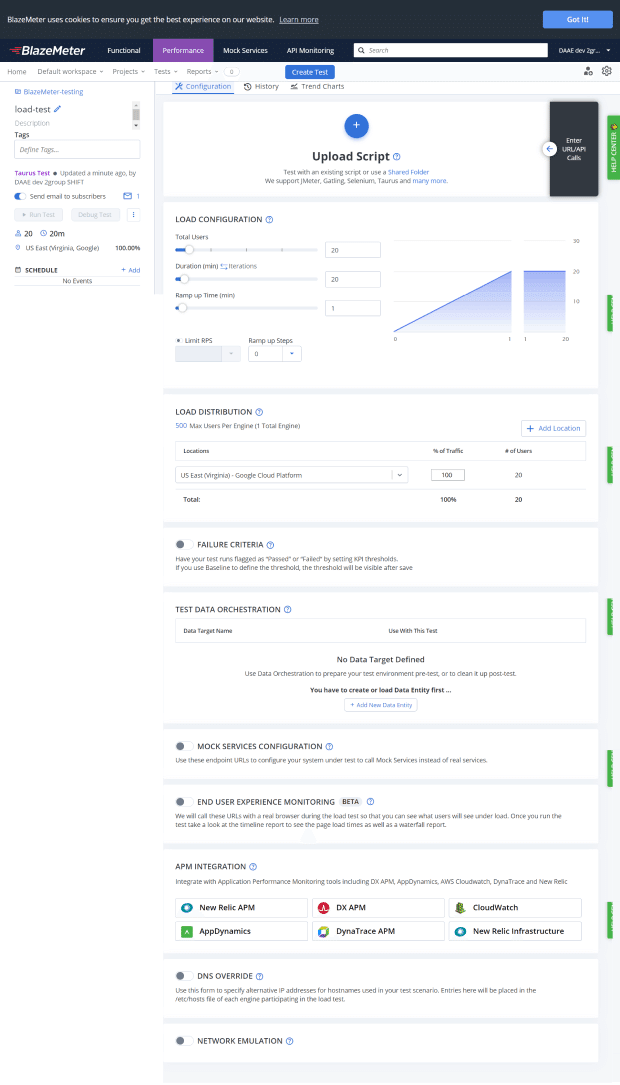Click the Duration slider handle
Viewport: 620px width, 1085px height.
pyautogui.click(x=184, y=279)
